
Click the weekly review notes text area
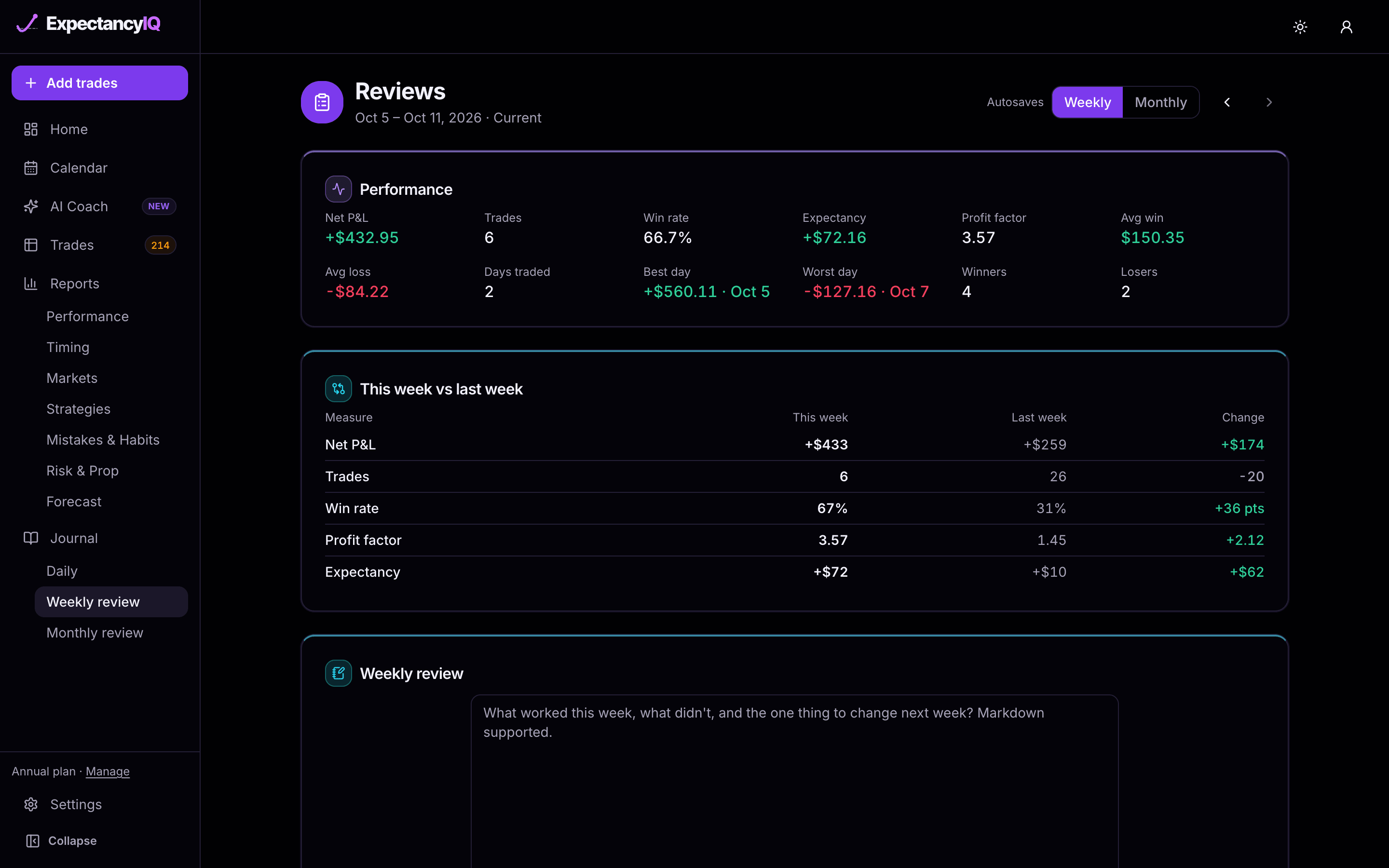coord(794,781)
